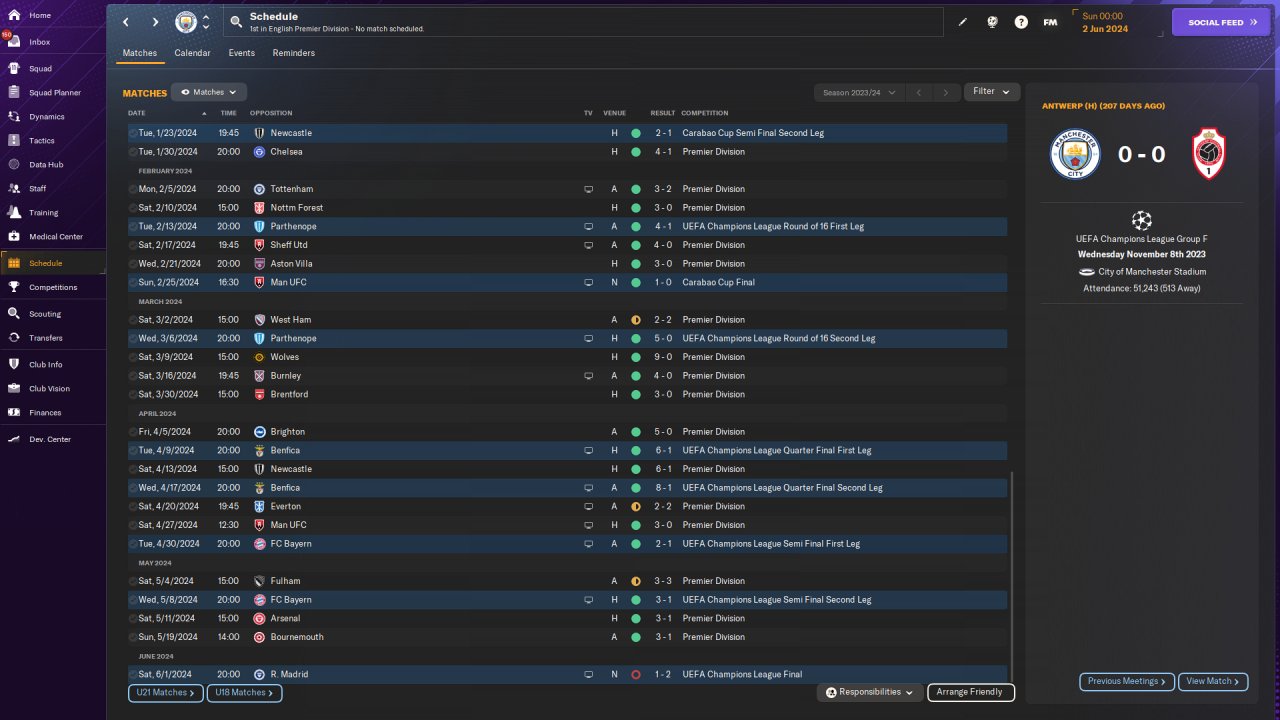Click the Arsenal opposition name
Viewport: 1280px width, 720px height.
pyautogui.click(x=285, y=619)
